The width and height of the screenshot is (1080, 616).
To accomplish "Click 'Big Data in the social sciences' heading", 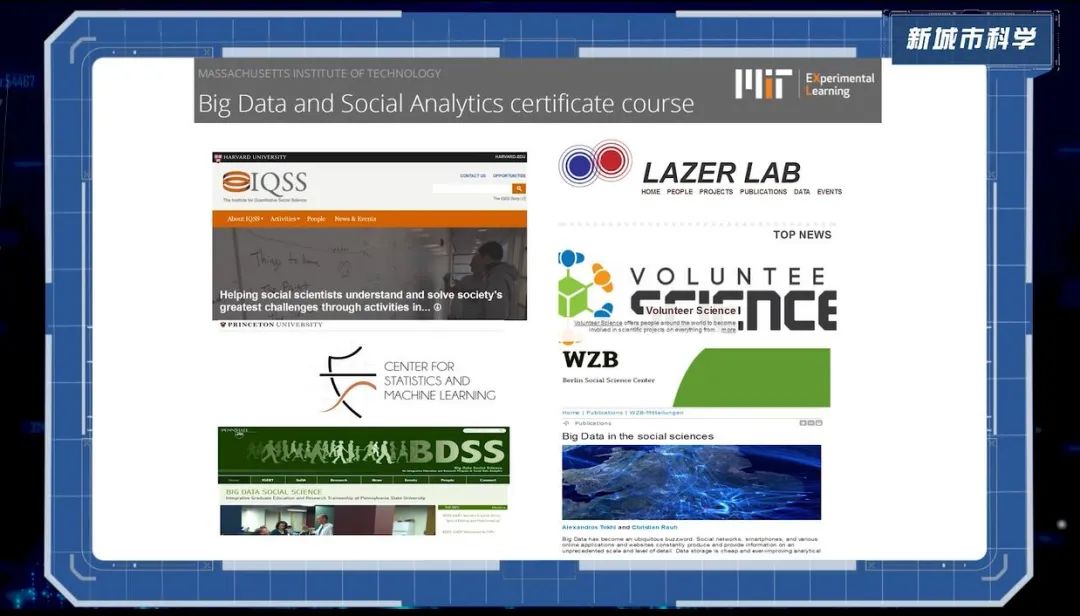I will (x=638, y=436).
